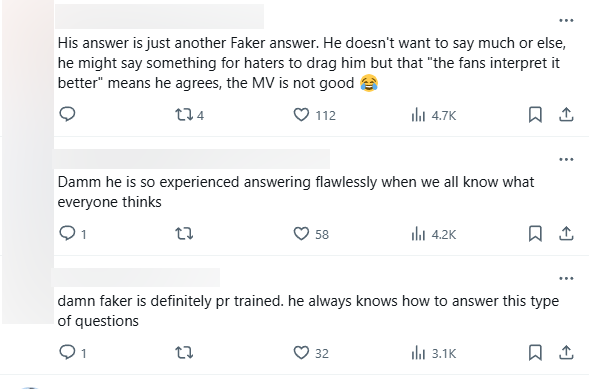Open more options for 'pr trained' tweet
The height and width of the screenshot is (389, 589).
[566, 279]
